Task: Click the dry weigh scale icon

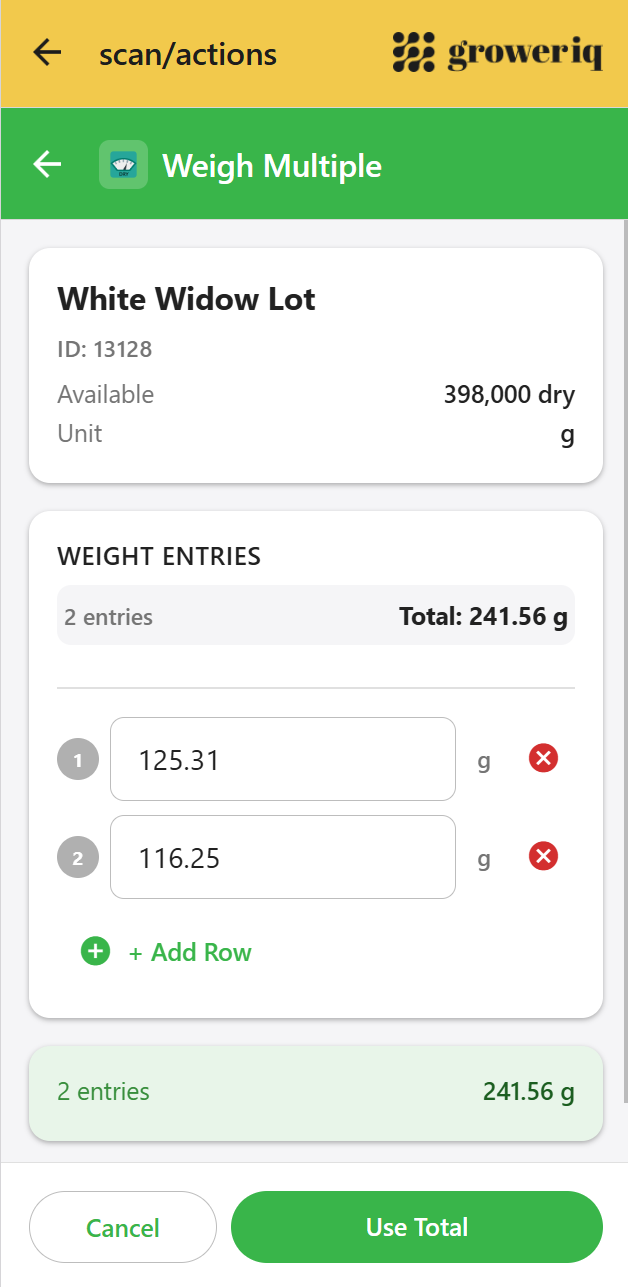Action: (x=122, y=163)
